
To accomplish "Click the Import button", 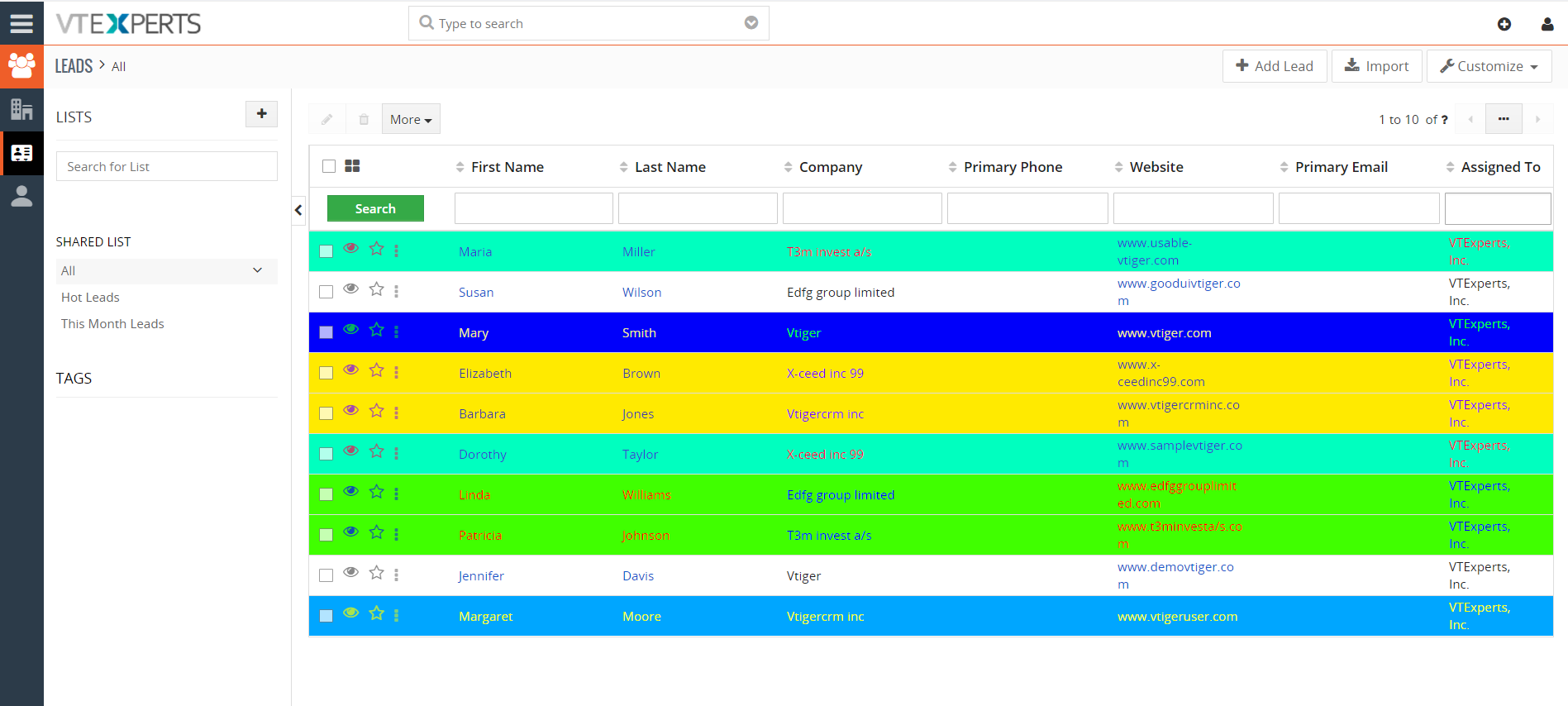I will (1376, 66).
